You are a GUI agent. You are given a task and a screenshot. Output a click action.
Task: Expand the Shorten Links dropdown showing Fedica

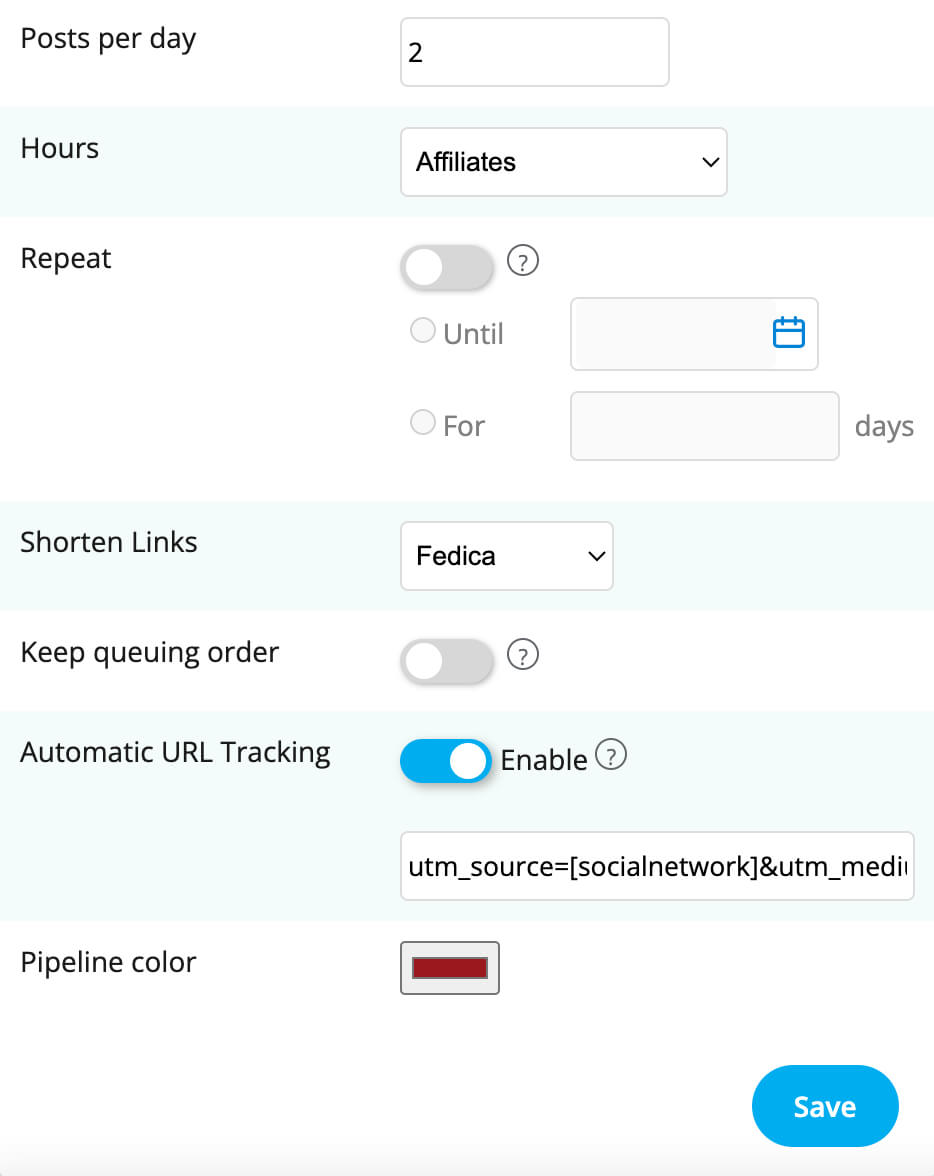pos(506,556)
